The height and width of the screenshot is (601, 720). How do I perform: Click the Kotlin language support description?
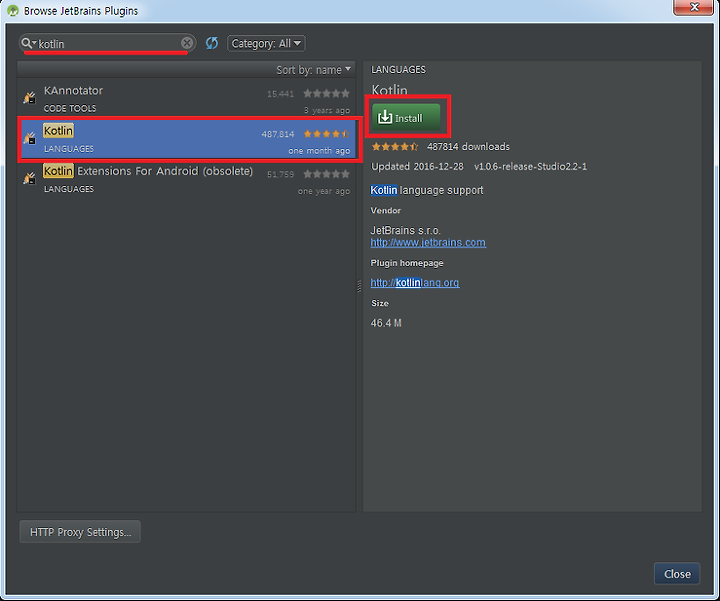tap(427, 190)
